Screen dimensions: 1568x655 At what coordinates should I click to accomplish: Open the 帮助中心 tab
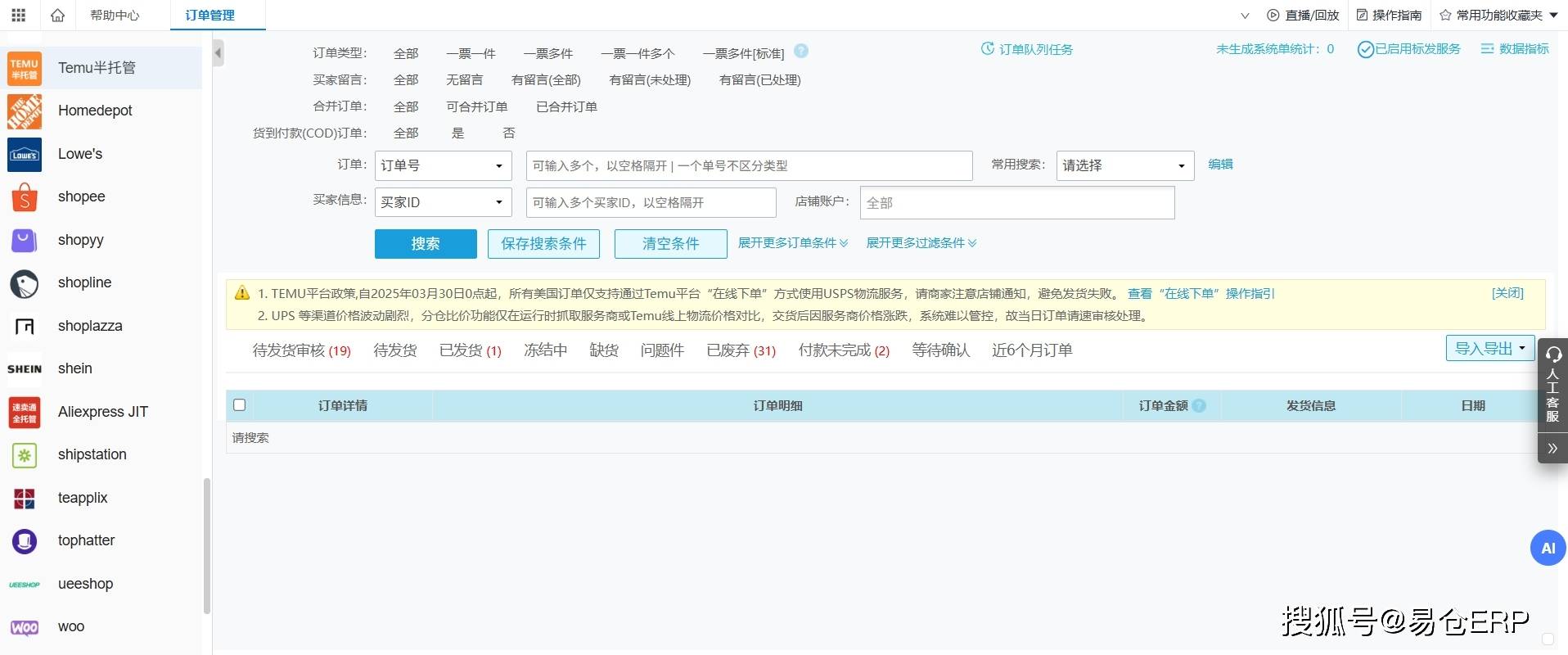click(115, 15)
